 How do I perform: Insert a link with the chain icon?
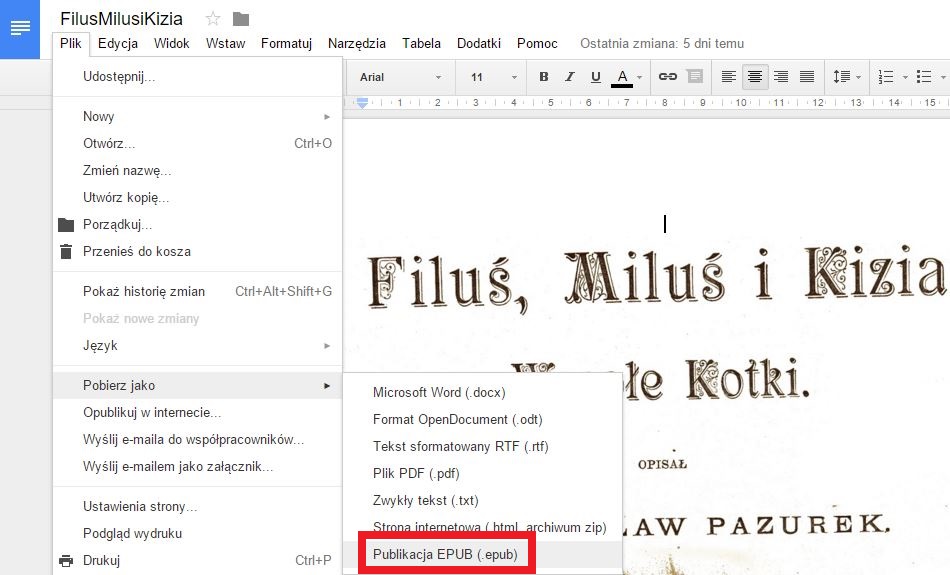coord(668,76)
